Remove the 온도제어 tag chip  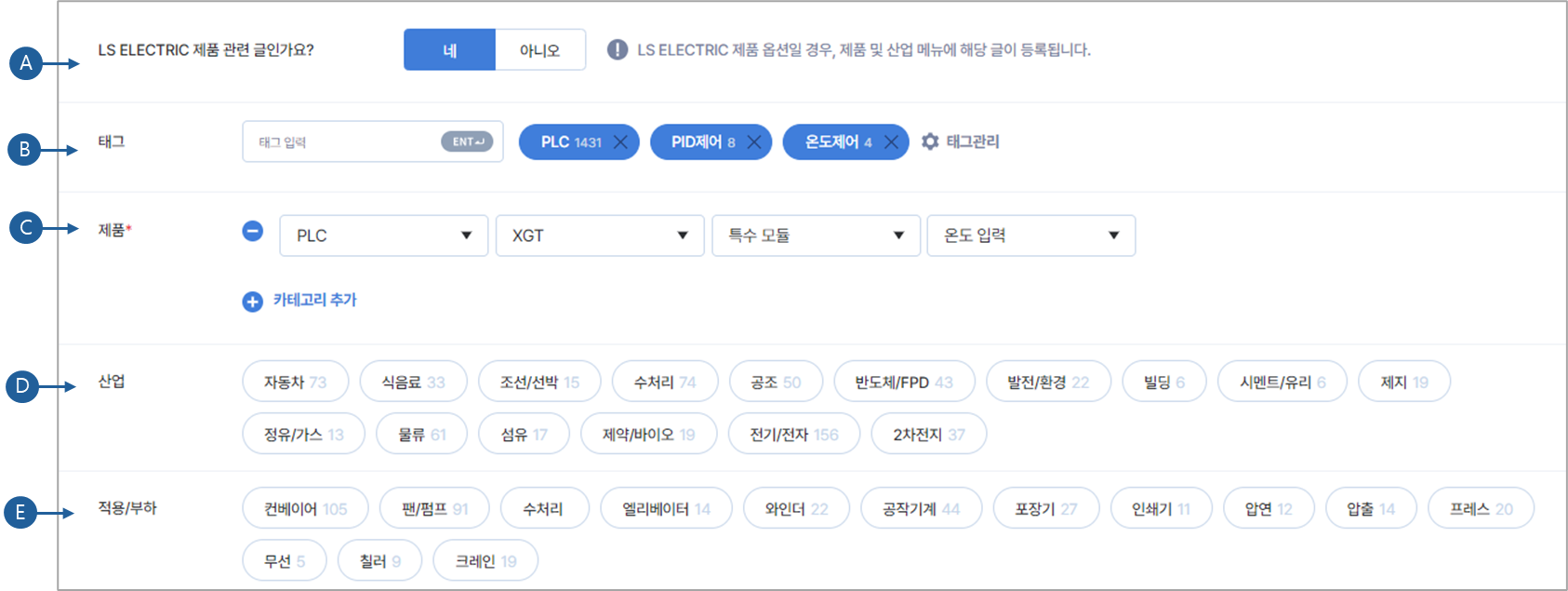coord(890,141)
